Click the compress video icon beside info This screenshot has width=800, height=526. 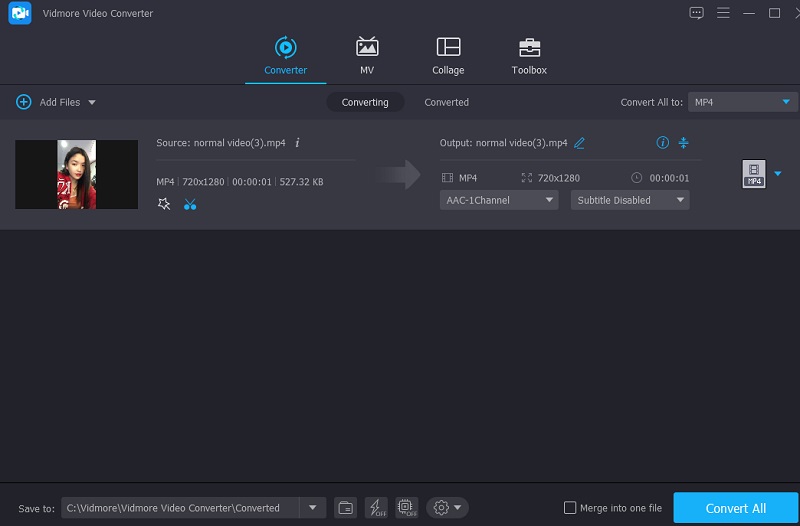[x=684, y=143]
